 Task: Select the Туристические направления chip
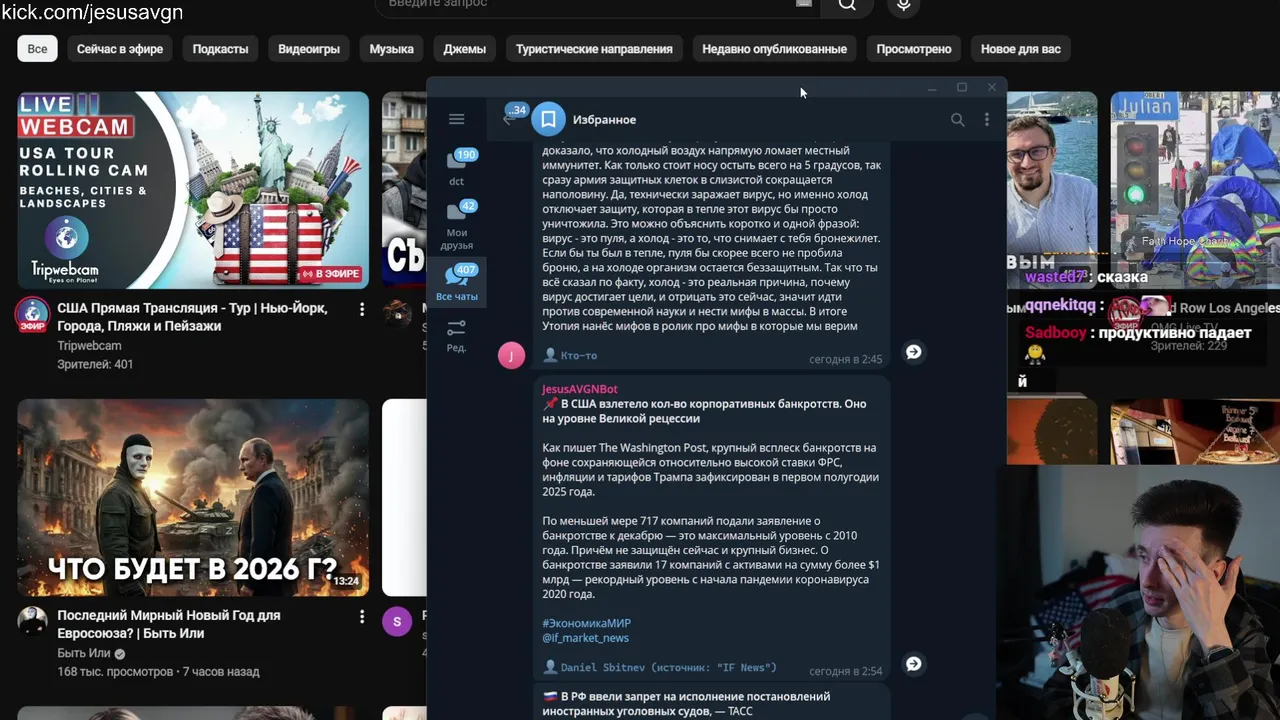tap(594, 49)
